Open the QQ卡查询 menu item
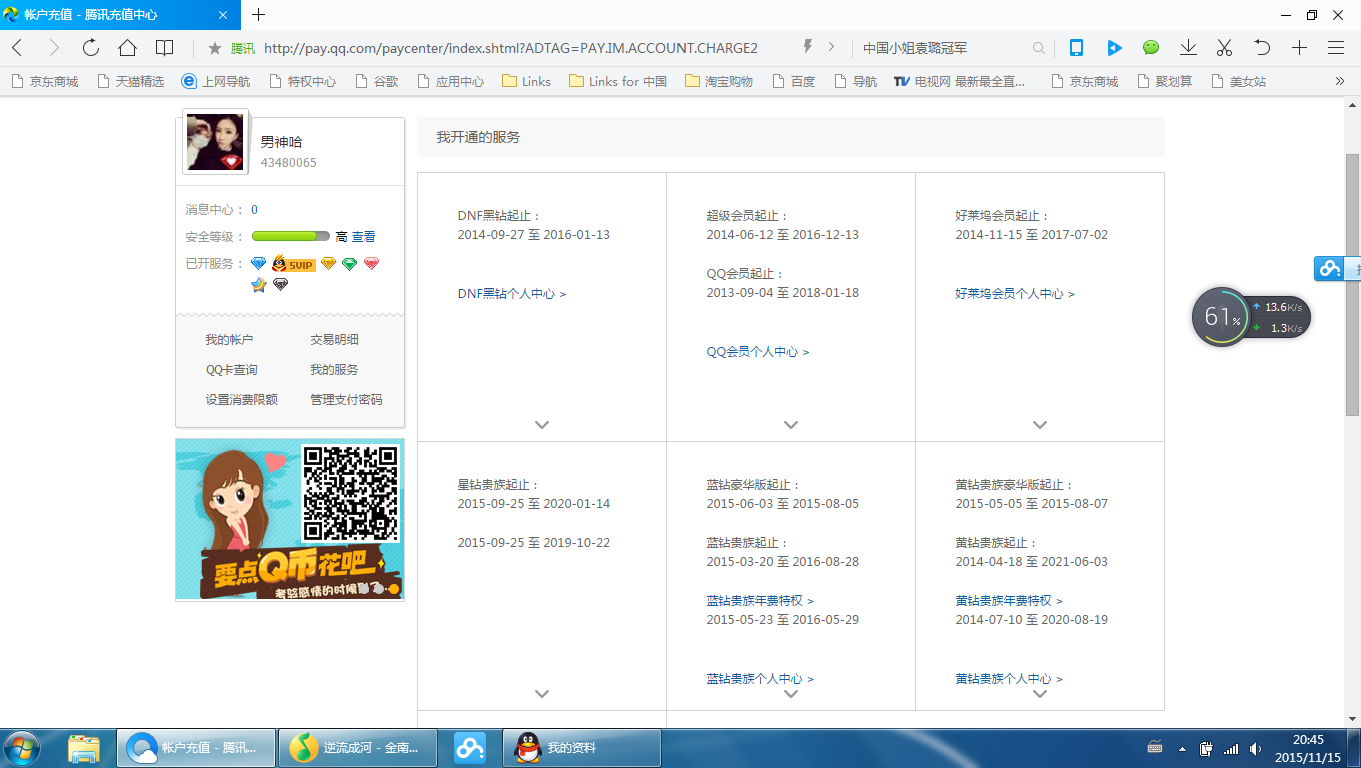The height and width of the screenshot is (768, 1361). point(232,370)
